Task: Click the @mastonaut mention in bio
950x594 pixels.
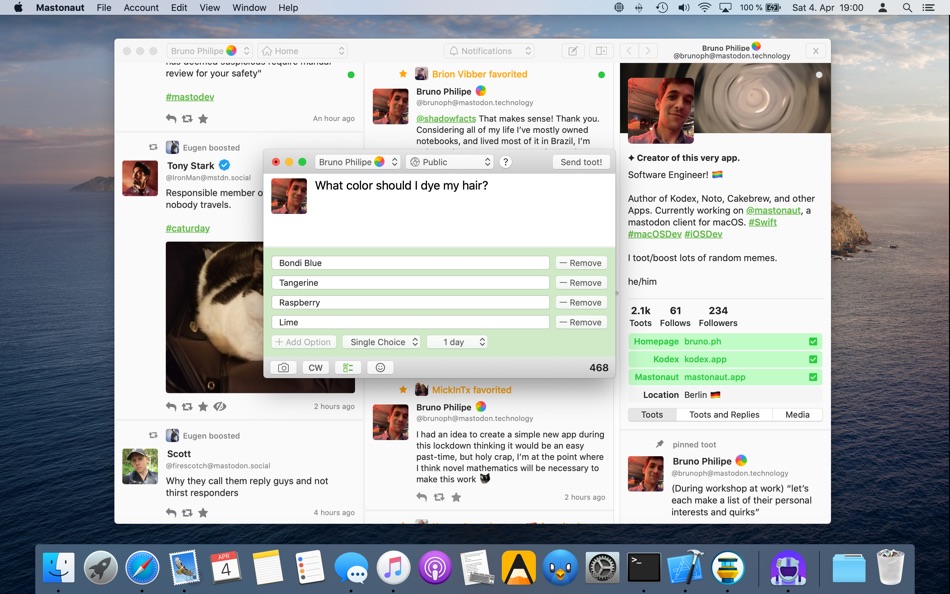Action: [773, 210]
